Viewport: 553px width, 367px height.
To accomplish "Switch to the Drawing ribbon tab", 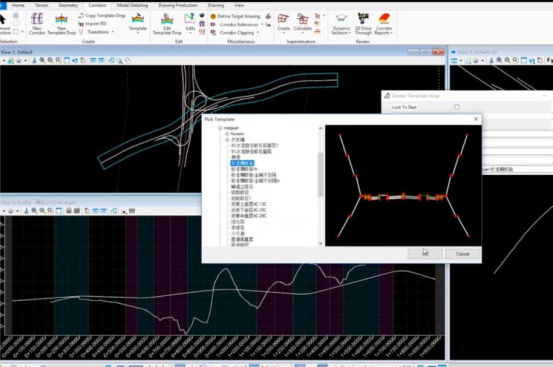I will point(216,5).
